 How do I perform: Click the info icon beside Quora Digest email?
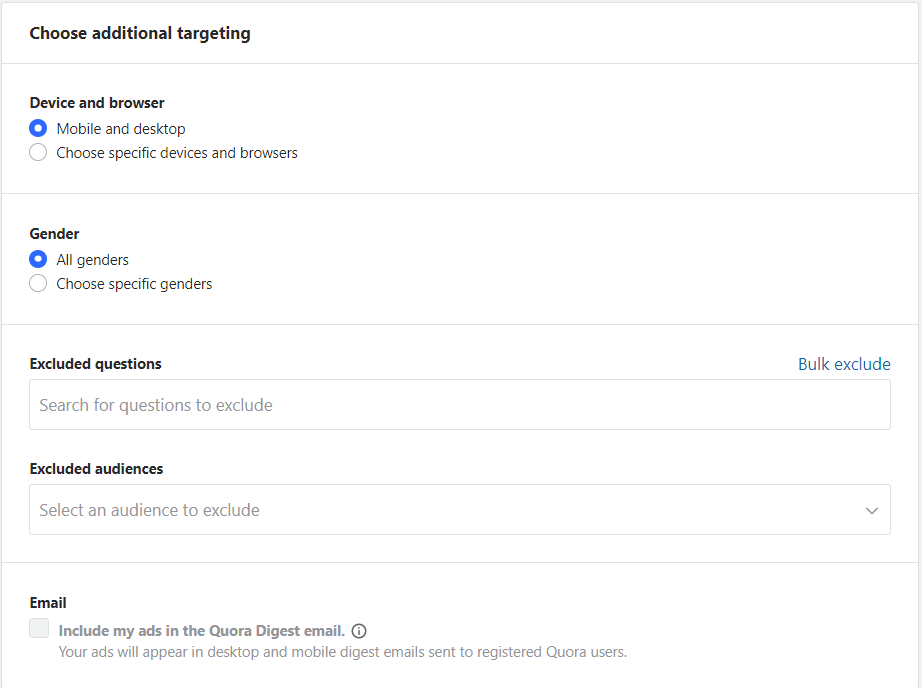point(359,631)
